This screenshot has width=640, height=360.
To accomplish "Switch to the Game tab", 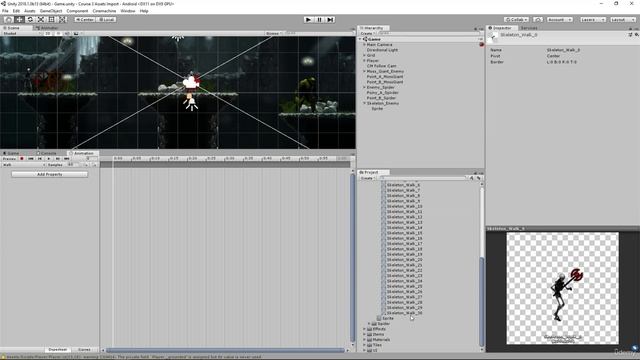I will click(11, 153).
